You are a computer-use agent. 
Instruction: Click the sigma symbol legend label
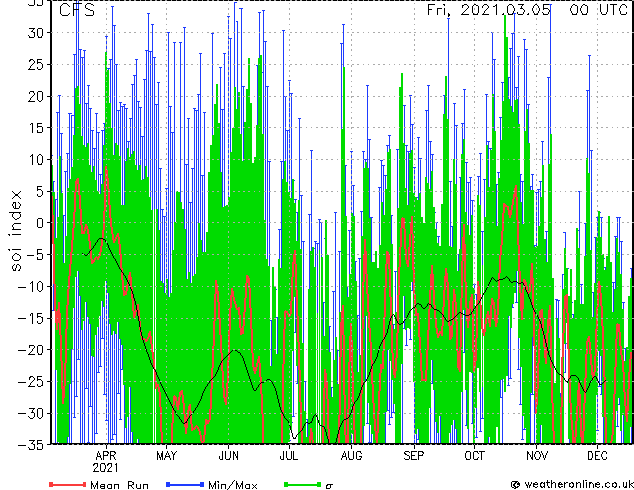pos(329,486)
